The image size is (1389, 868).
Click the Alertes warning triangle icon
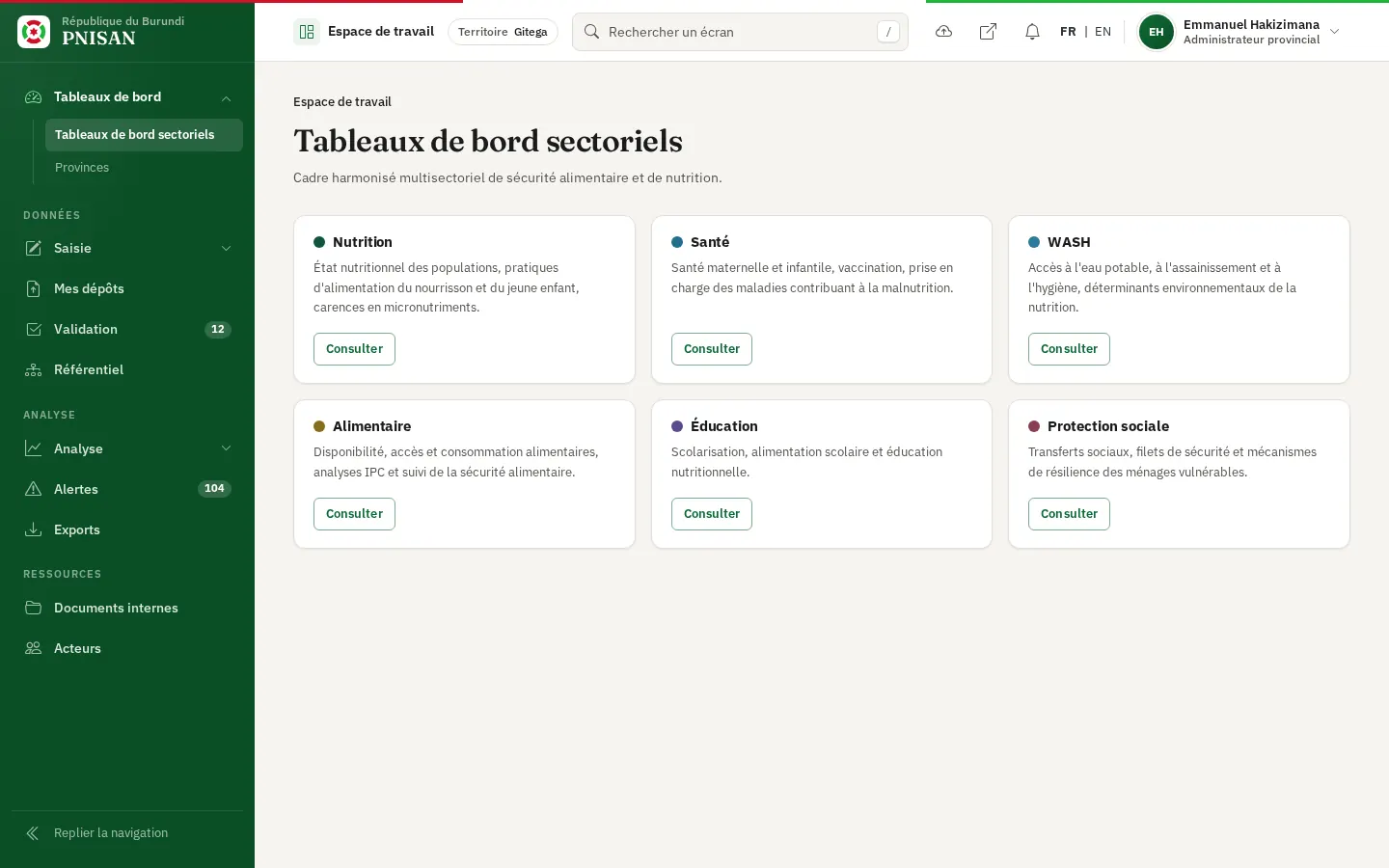click(34, 489)
